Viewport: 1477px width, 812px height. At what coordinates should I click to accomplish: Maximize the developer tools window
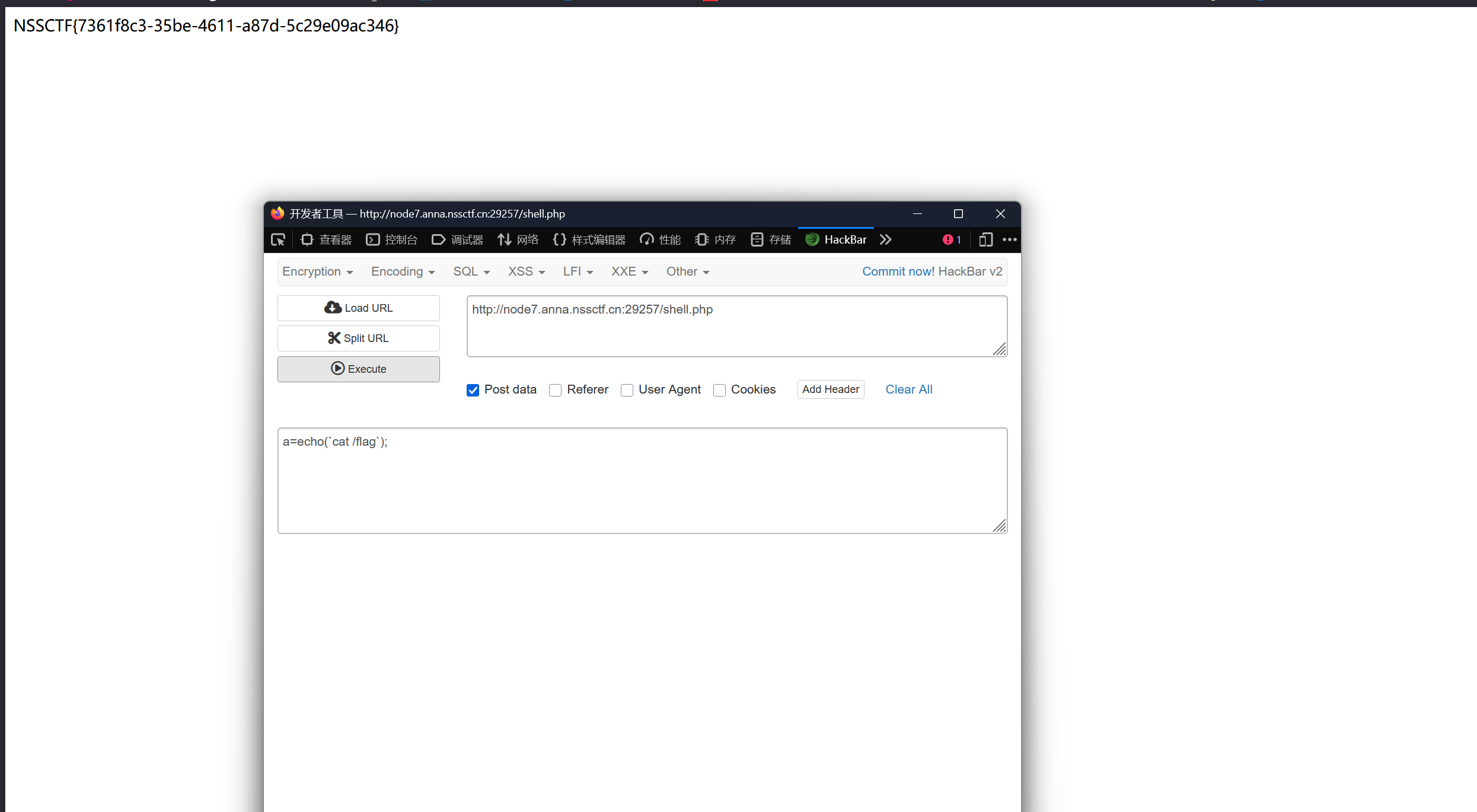coord(958,213)
